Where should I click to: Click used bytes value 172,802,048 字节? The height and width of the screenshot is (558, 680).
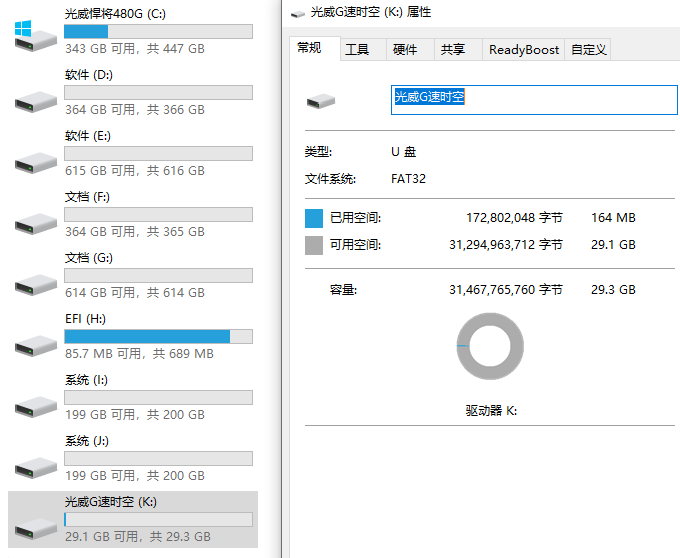514,218
